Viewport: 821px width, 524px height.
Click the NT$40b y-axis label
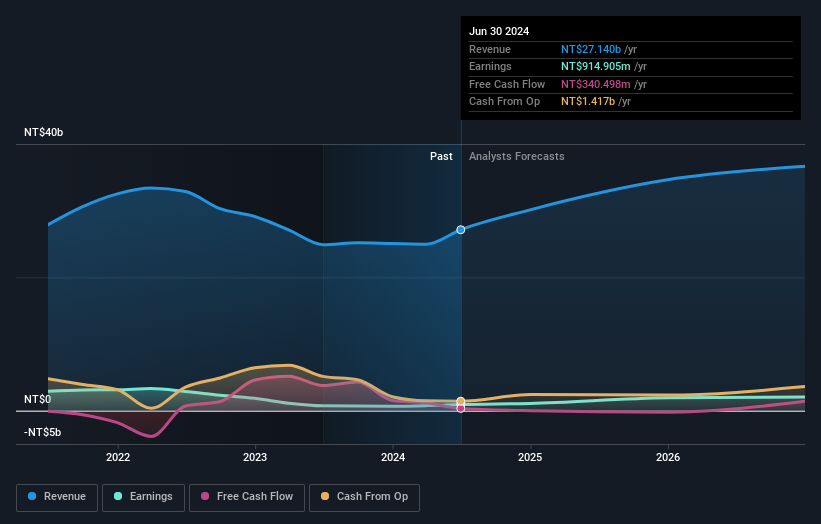[43, 132]
